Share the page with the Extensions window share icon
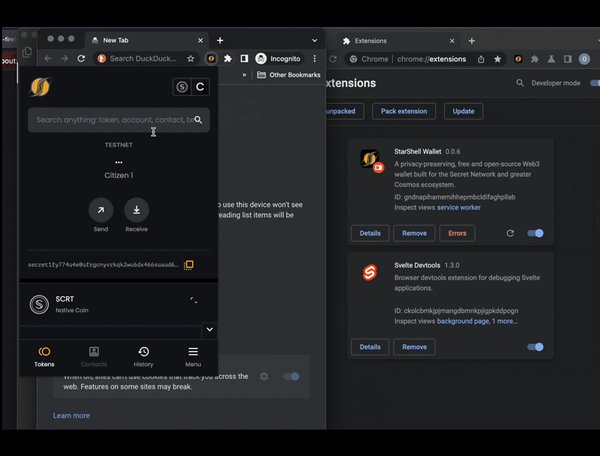Screen dimensions: 600x456 (x=481, y=59)
